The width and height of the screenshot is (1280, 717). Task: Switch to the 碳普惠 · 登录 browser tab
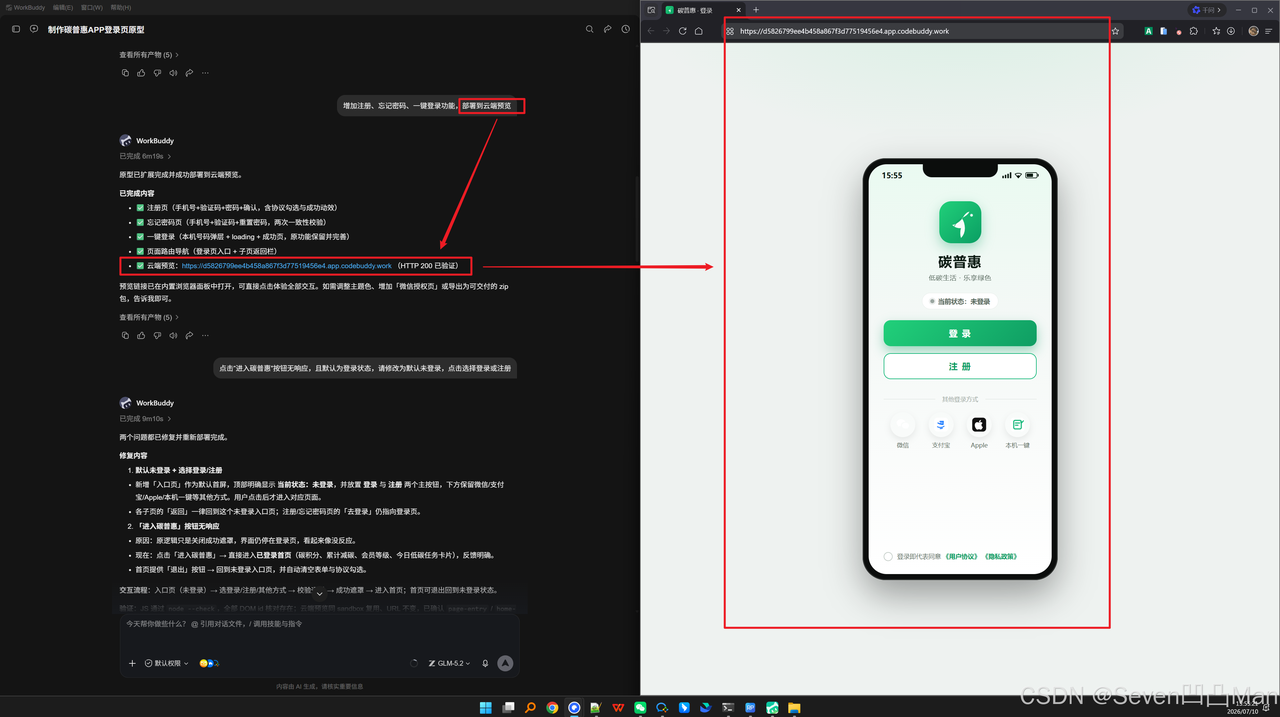tap(704, 10)
